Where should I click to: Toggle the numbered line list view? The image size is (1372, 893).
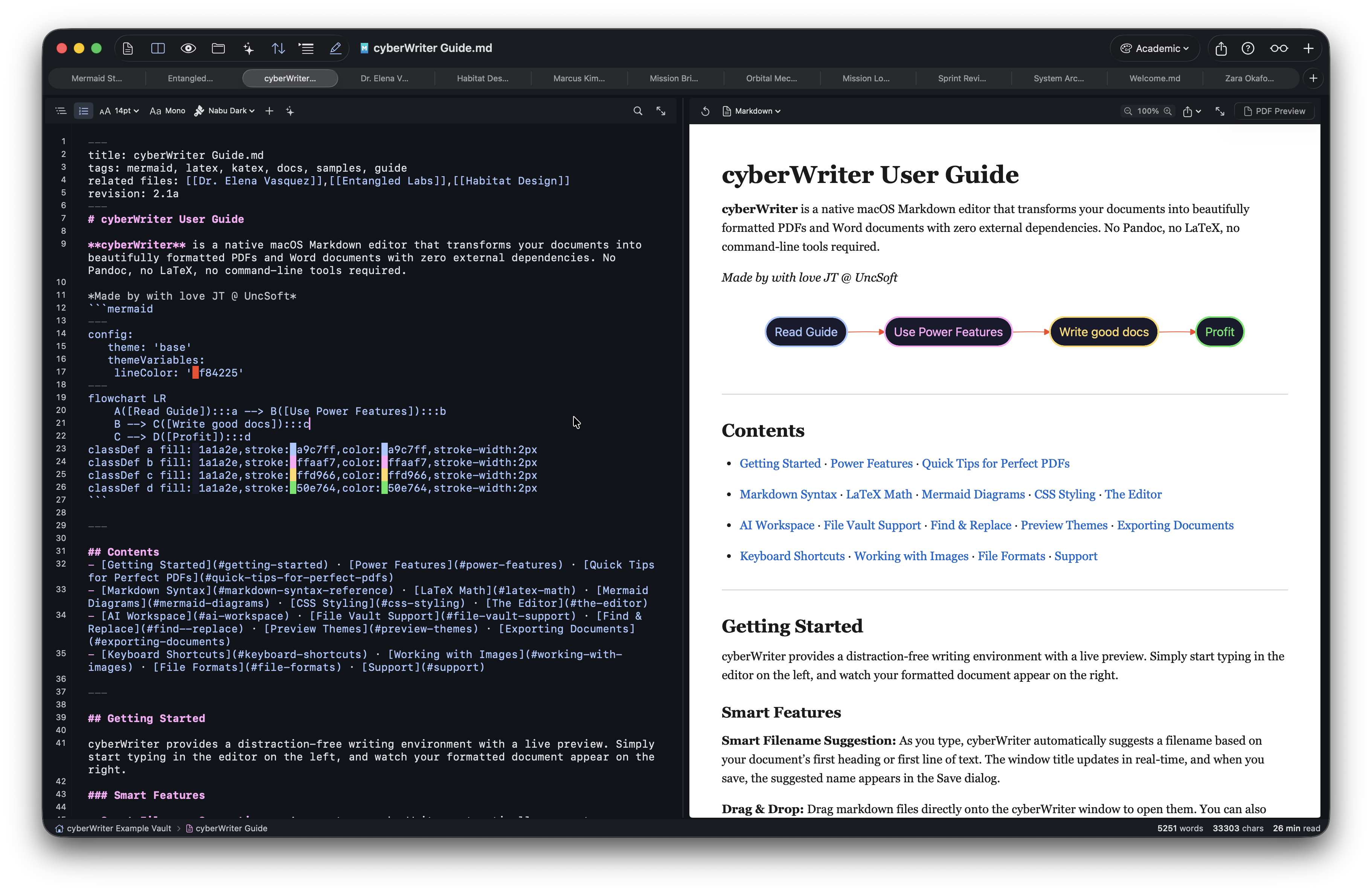(84, 110)
